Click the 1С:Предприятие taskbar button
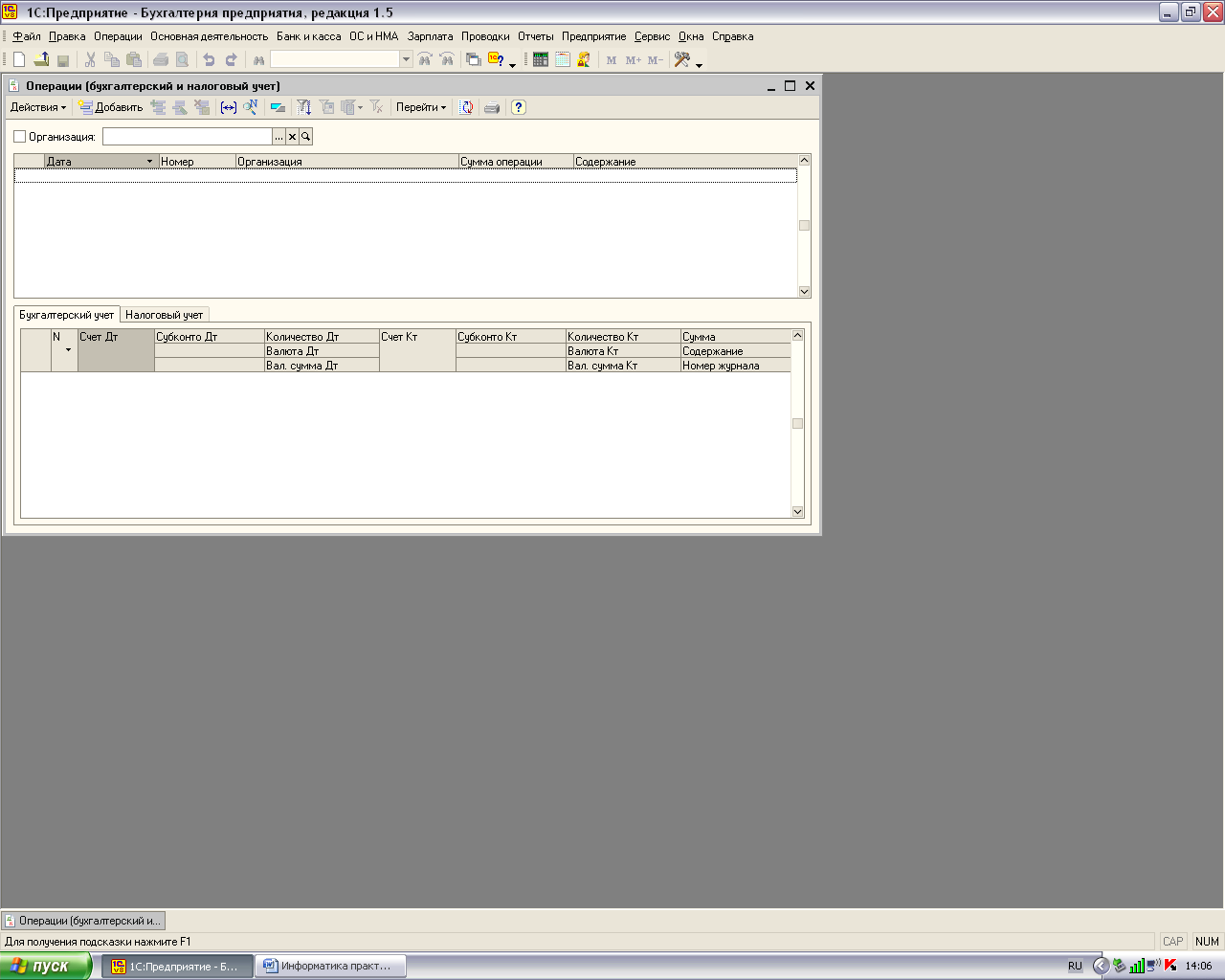 (178, 966)
